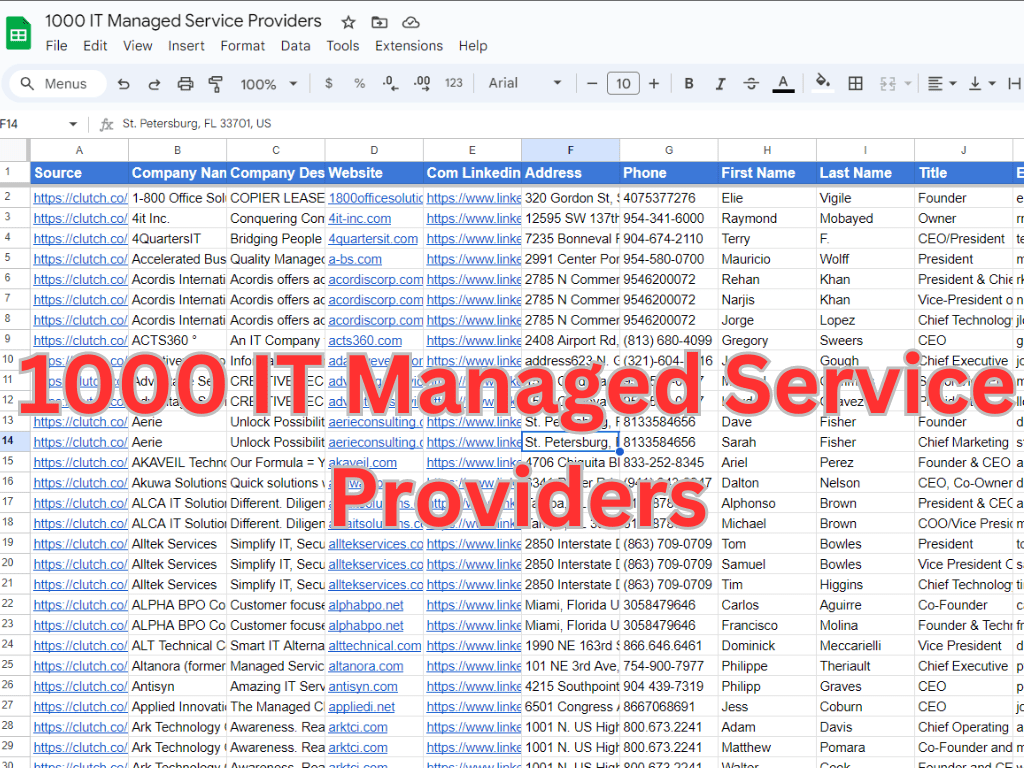Open the Extensions menu
Viewport: 1024px width, 768px height.
pos(408,46)
